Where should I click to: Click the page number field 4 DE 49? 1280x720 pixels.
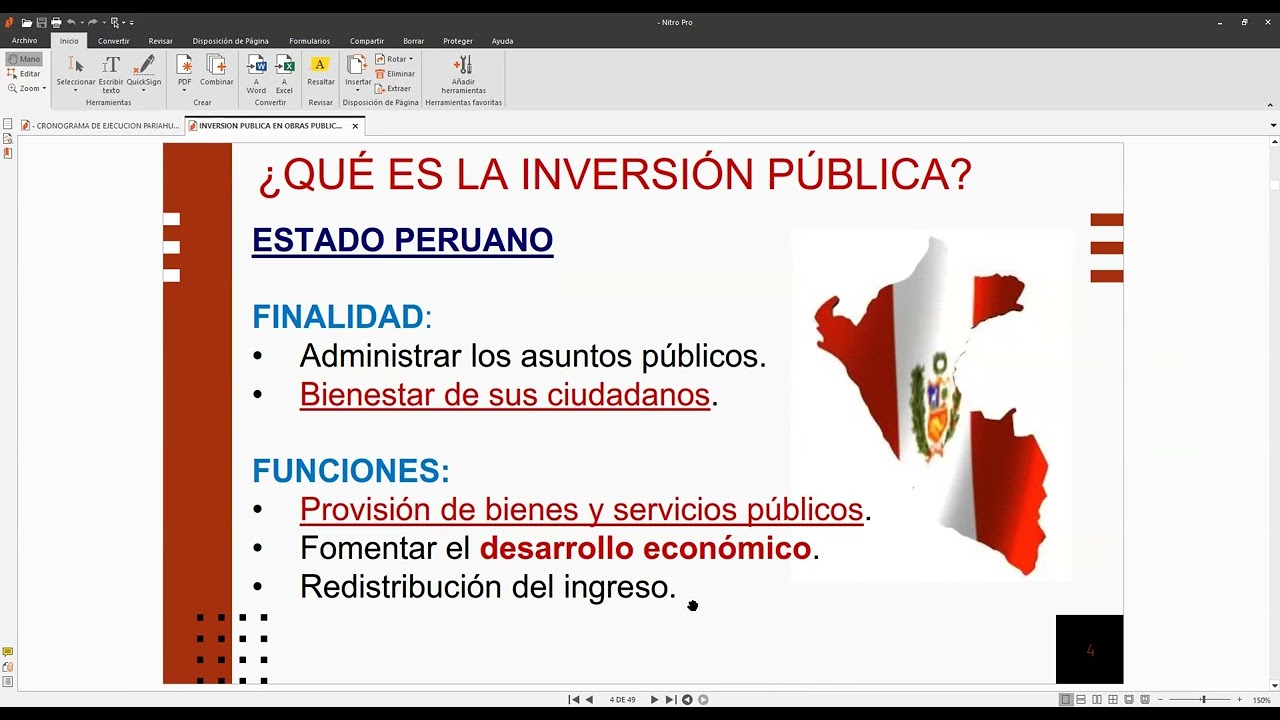click(622, 700)
